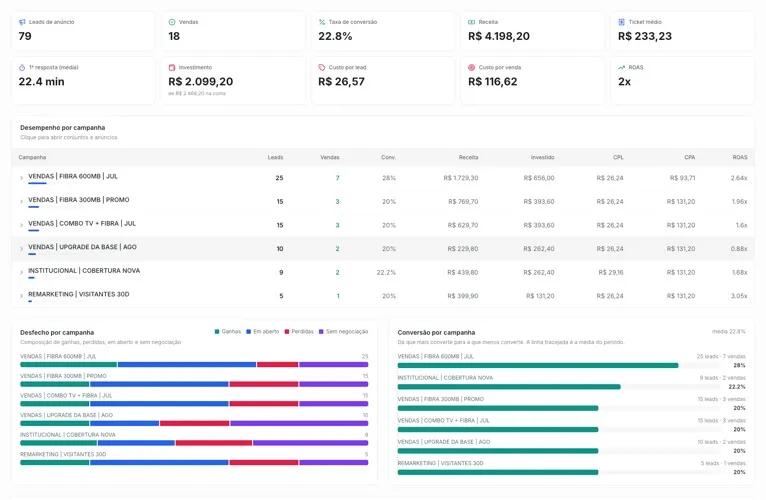This screenshot has height=500, width=766.
Task: Toggle the Perdidas legend red swatch
Action: point(287,331)
